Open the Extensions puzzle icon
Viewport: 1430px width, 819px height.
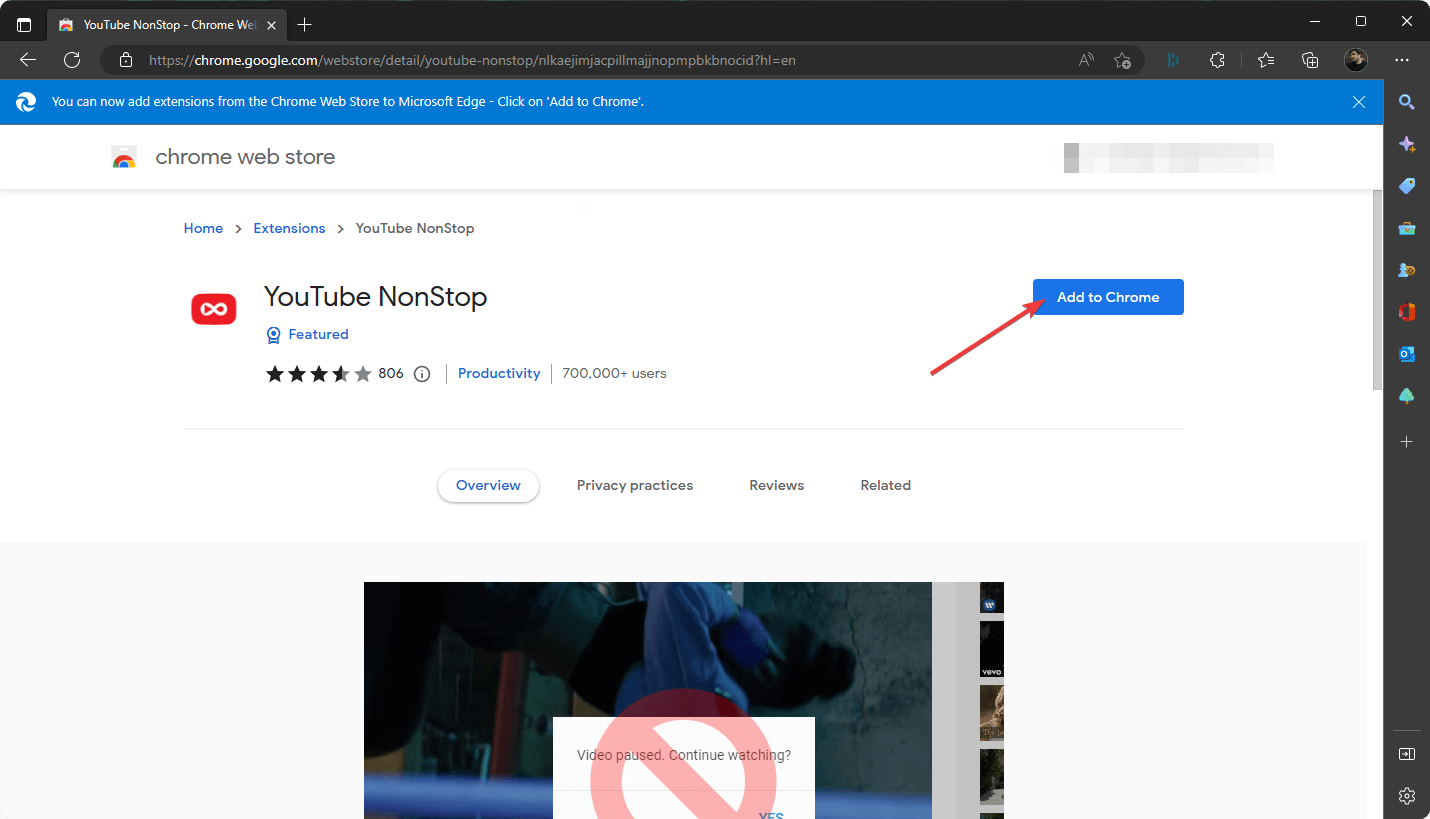[x=1217, y=60]
